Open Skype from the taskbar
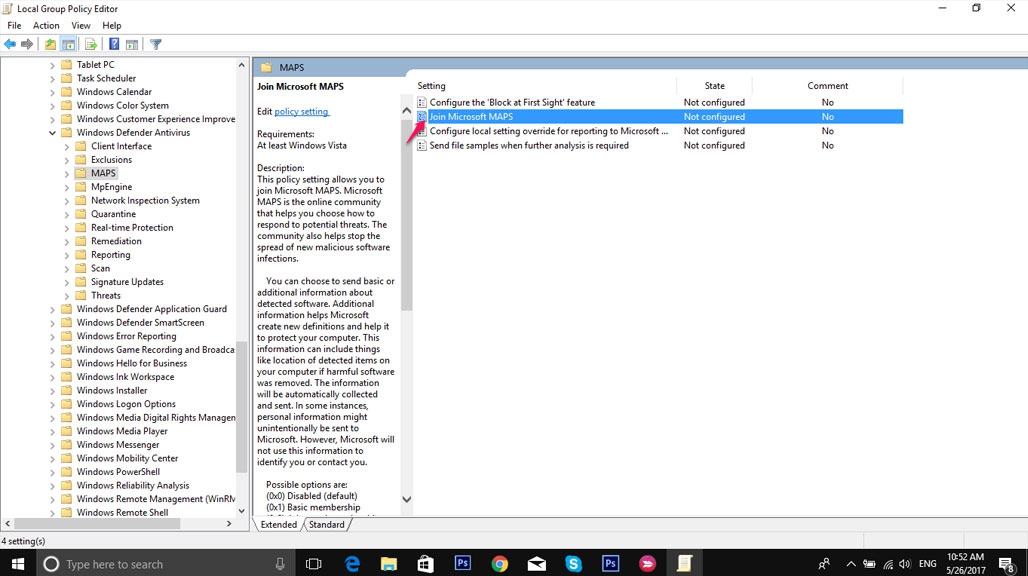Viewport: 1028px width, 576px height. click(573, 564)
